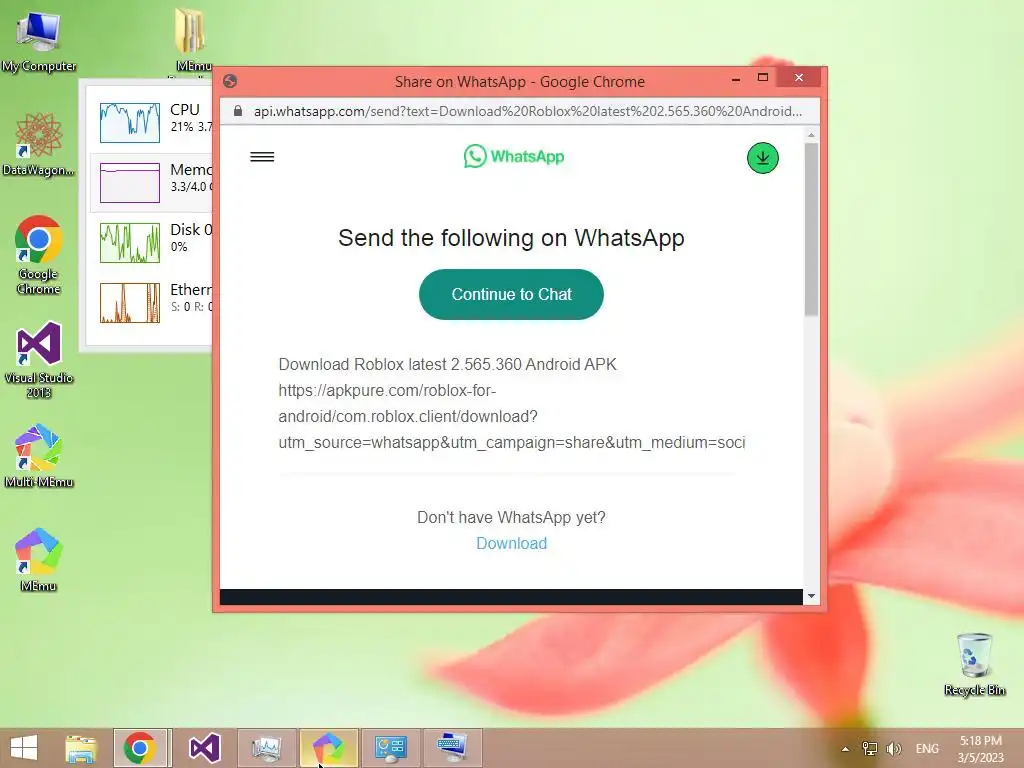The height and width of the screenshot is (768, 1024).
Task: Click the text 'Send the following on WhatsApp'
Action: (x=511, y=238)
